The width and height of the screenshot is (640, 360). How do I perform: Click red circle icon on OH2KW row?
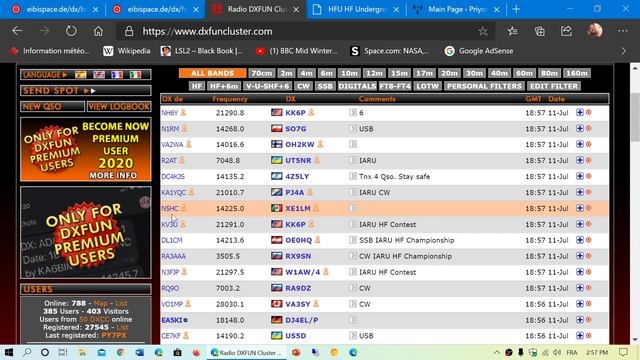[x=589, y=144]
